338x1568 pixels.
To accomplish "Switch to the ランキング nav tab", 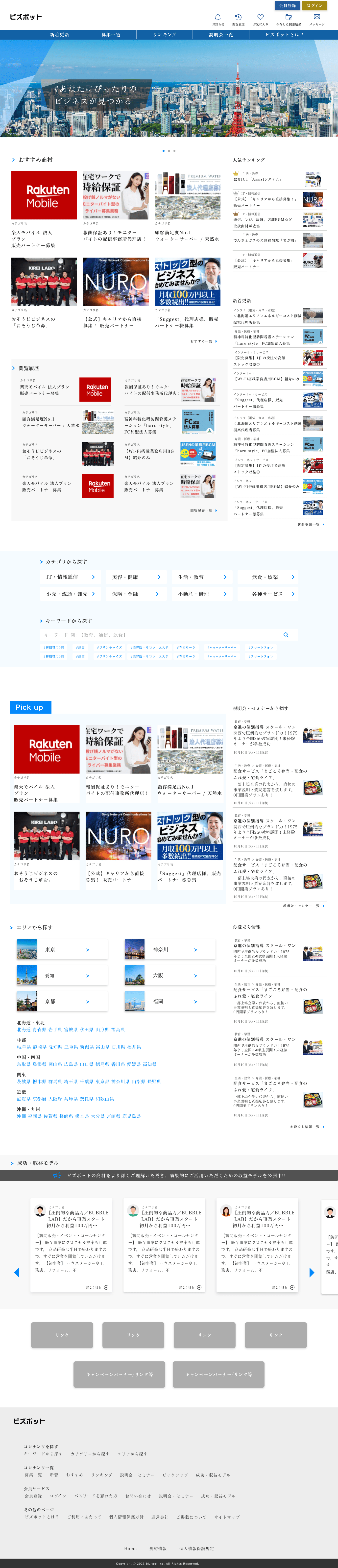I will coord(165,35).
